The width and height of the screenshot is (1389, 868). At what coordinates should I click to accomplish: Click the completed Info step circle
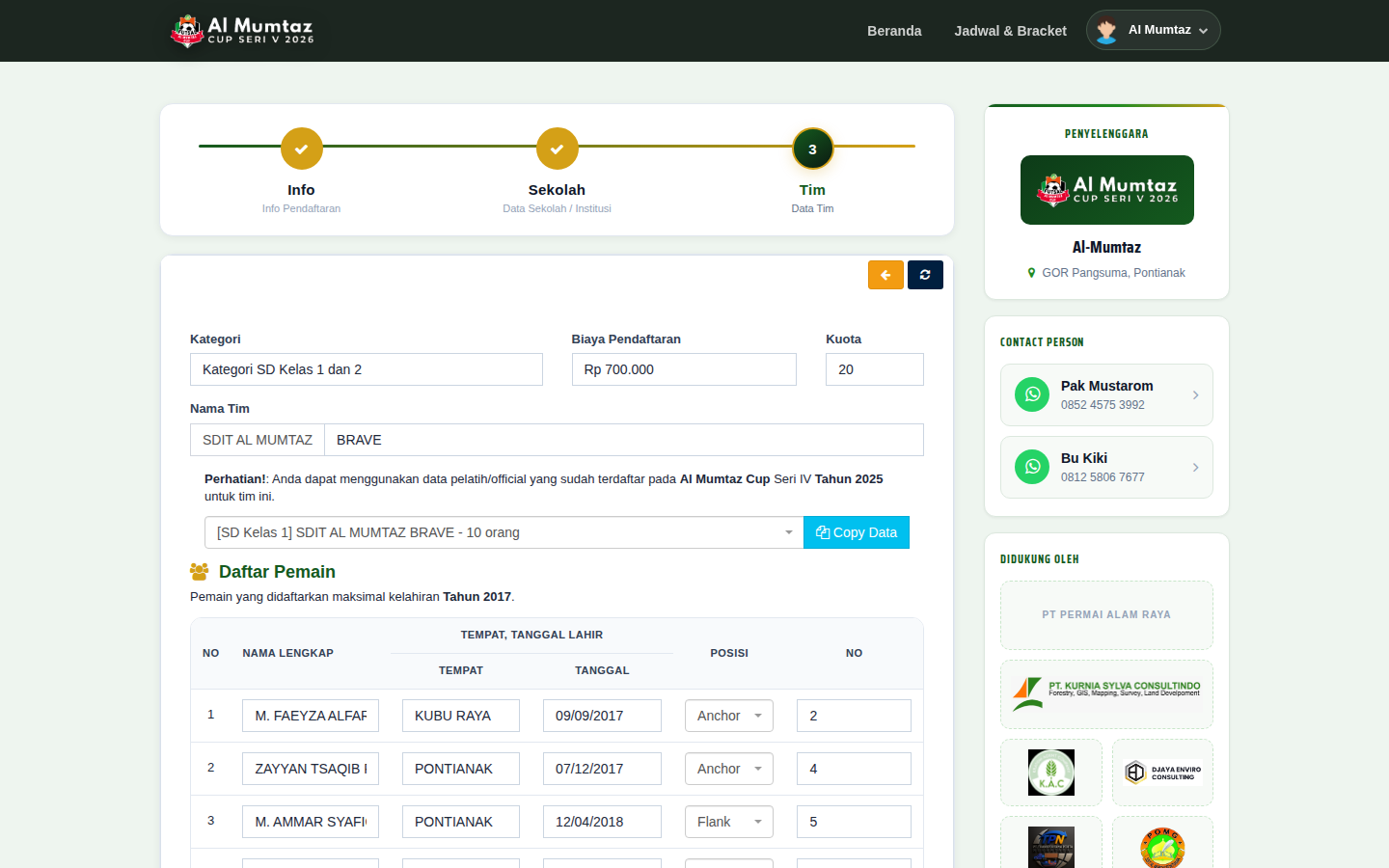click(301, 149)
